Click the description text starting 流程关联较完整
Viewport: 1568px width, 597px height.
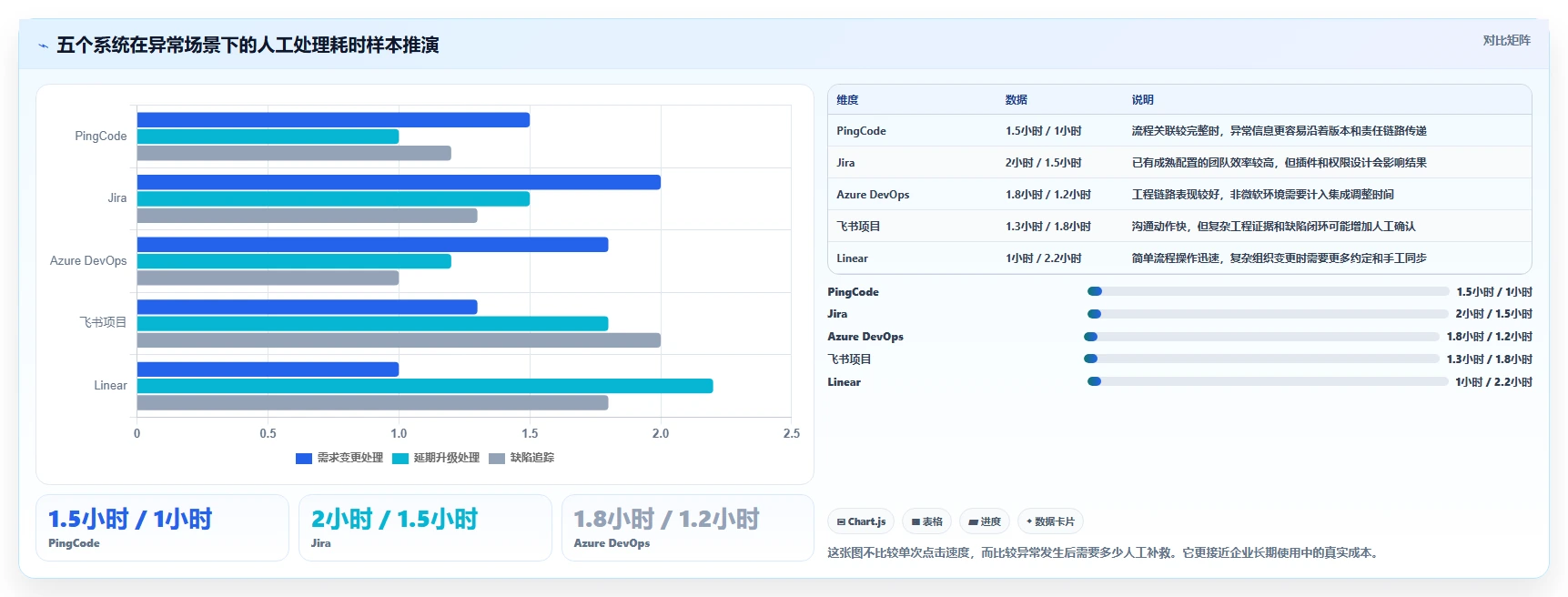(1279, 131)
